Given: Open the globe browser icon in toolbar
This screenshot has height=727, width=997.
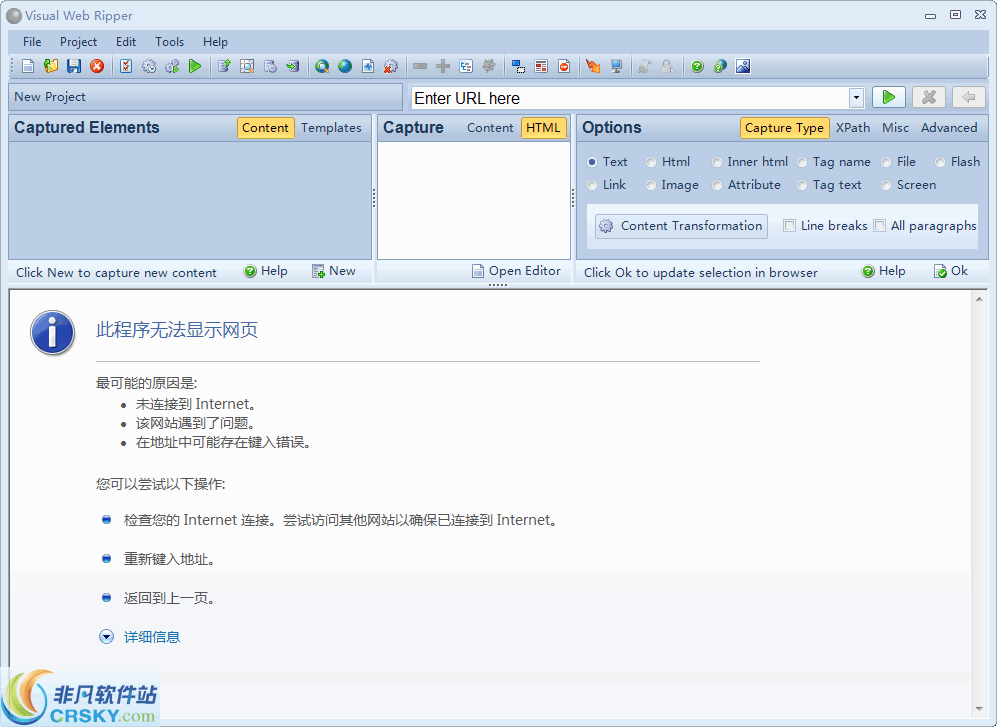Looking at the screenshot, I should pos(344,65).
